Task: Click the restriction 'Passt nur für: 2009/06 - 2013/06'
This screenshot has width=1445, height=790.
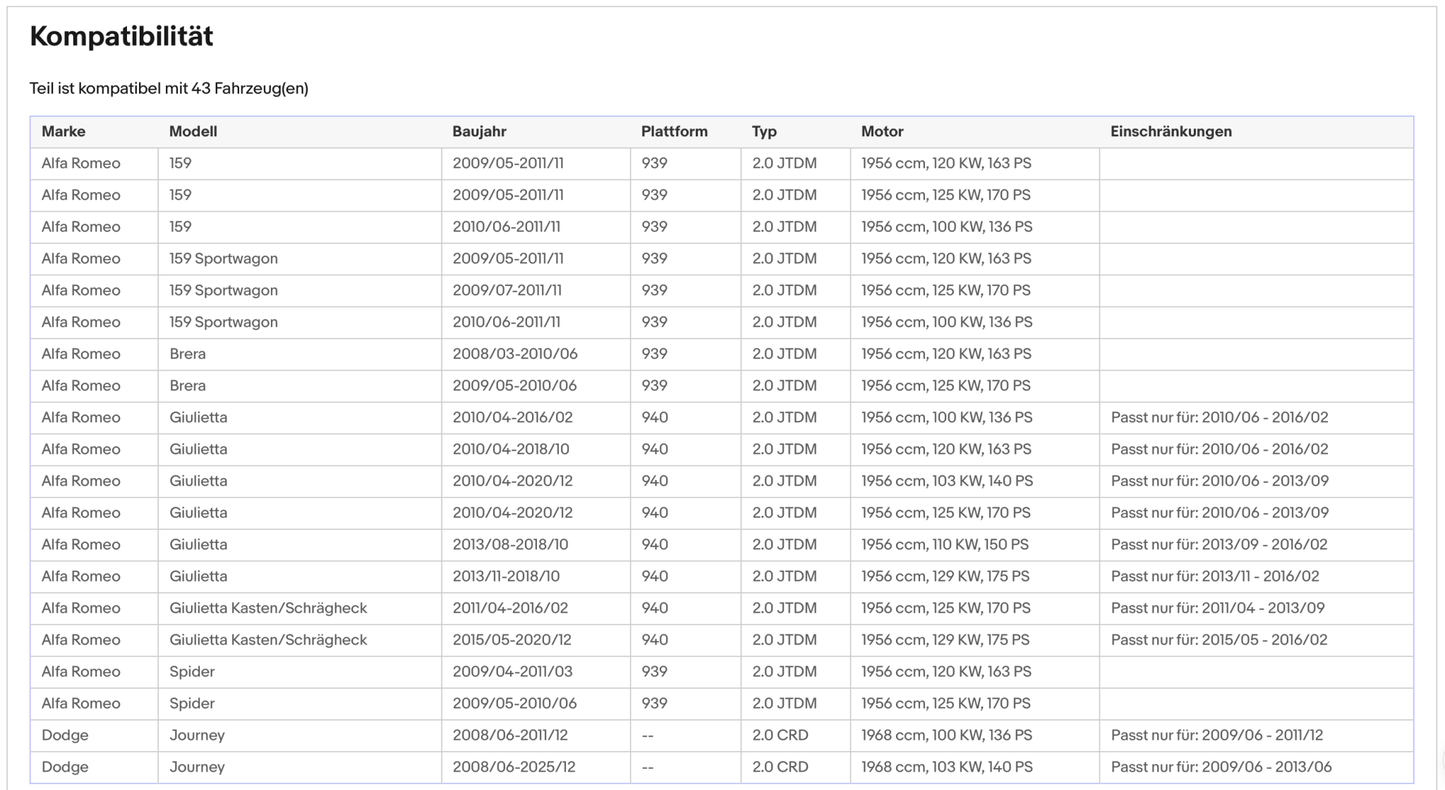Action: [x=1221, y=767]
